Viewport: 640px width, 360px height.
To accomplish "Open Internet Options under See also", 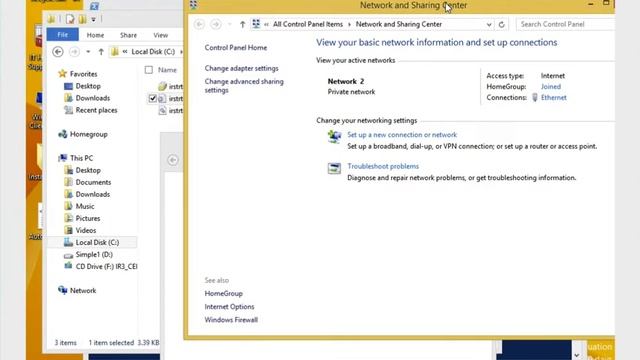I will 229,307.
